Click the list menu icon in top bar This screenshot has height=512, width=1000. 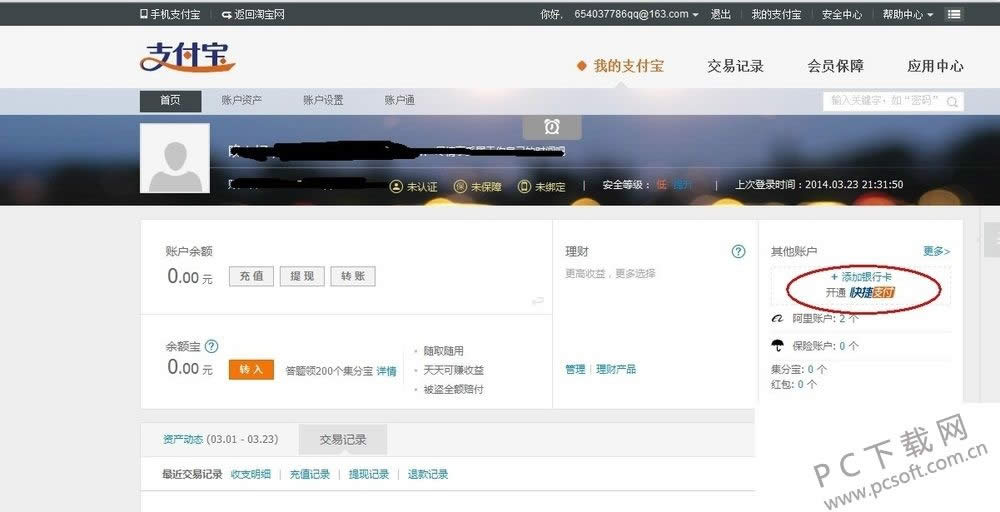pyautogui.click(x=954, y=14)
